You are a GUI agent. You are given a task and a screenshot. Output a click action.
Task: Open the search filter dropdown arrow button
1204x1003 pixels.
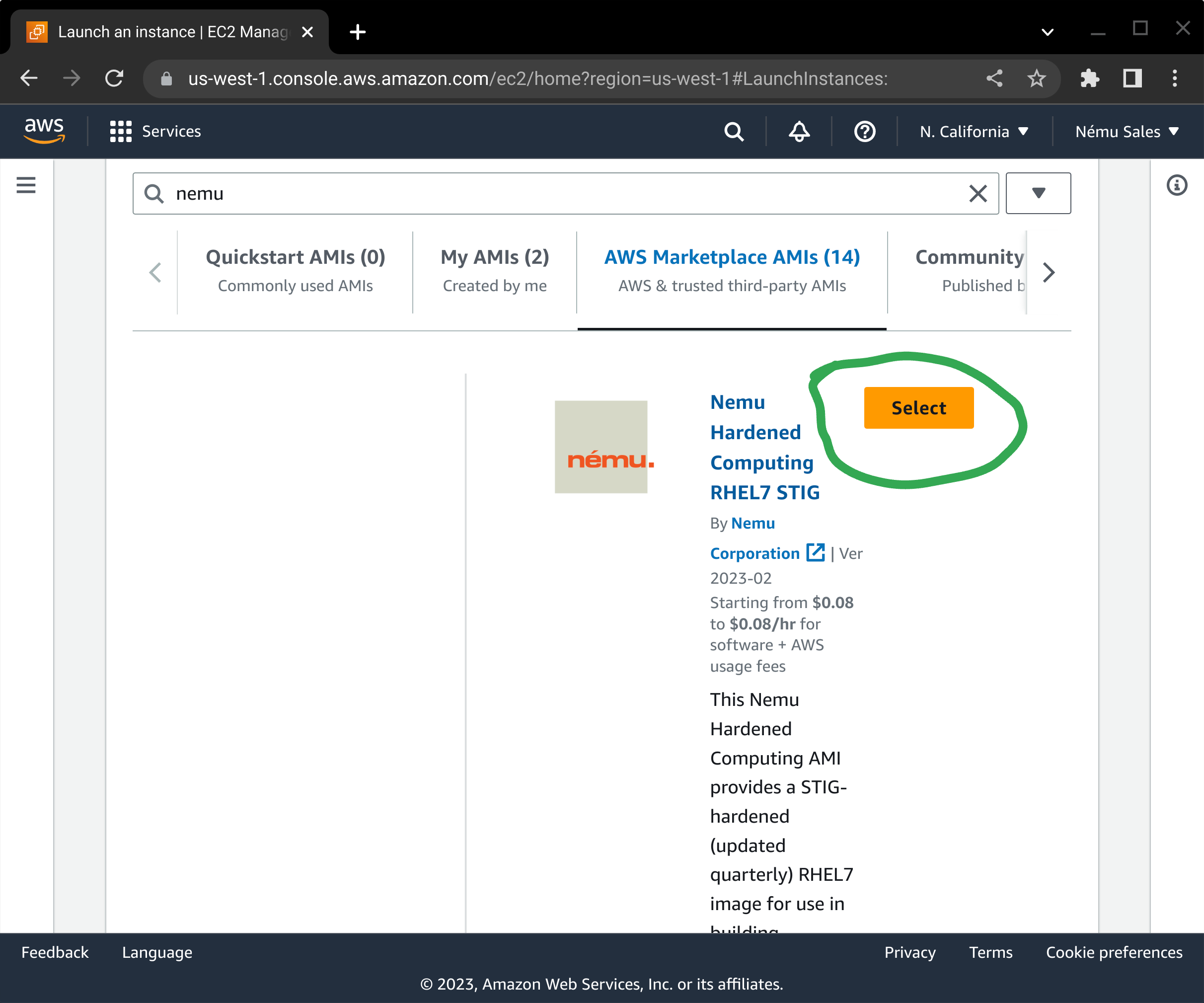point(1038,193)
